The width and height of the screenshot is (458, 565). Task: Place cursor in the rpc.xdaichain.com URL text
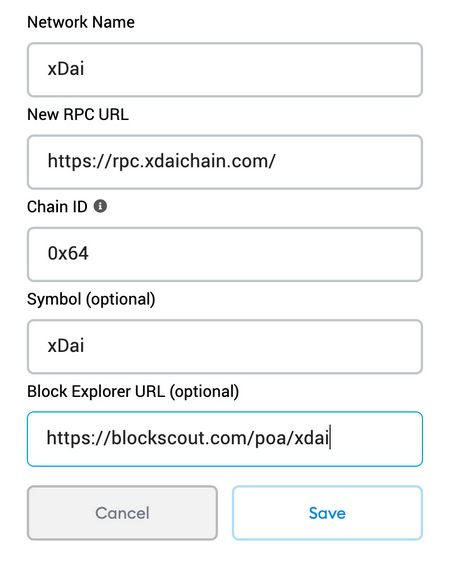point(161,161)
